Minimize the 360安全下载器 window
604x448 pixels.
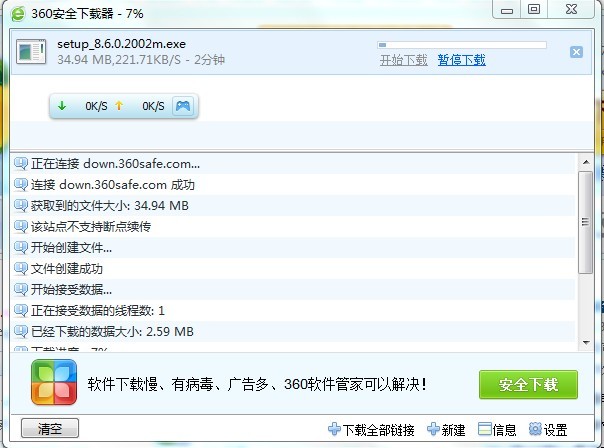[507, 10]
